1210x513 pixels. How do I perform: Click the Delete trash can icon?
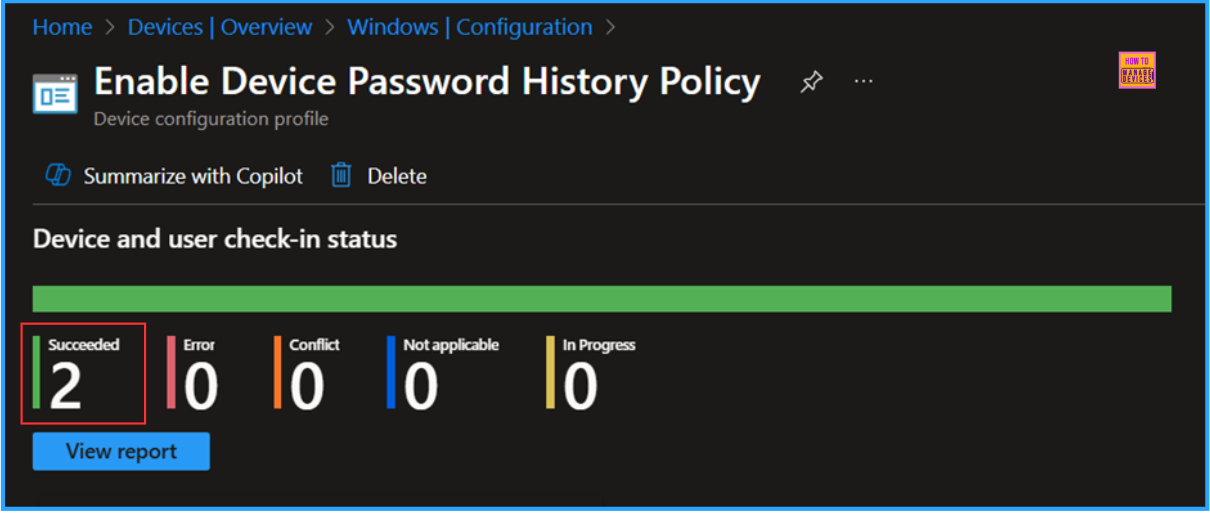click(342, 176)
